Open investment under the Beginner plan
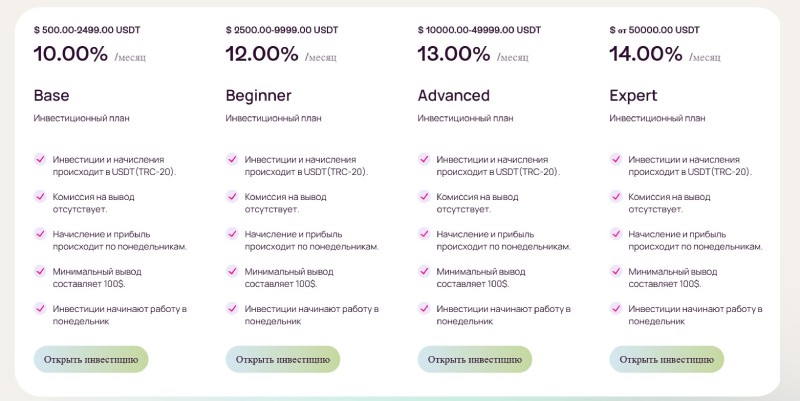 (283, 359)
